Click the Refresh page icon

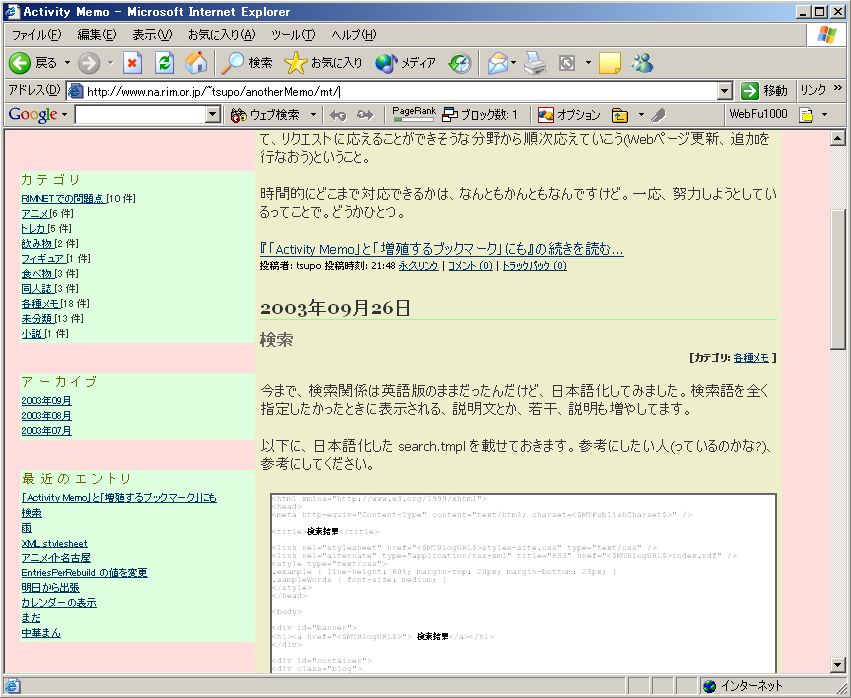(x=165, y=63)
